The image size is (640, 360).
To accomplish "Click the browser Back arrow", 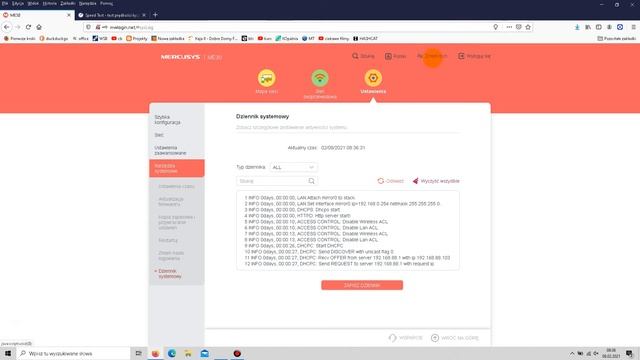I will [x=7, y=27].
